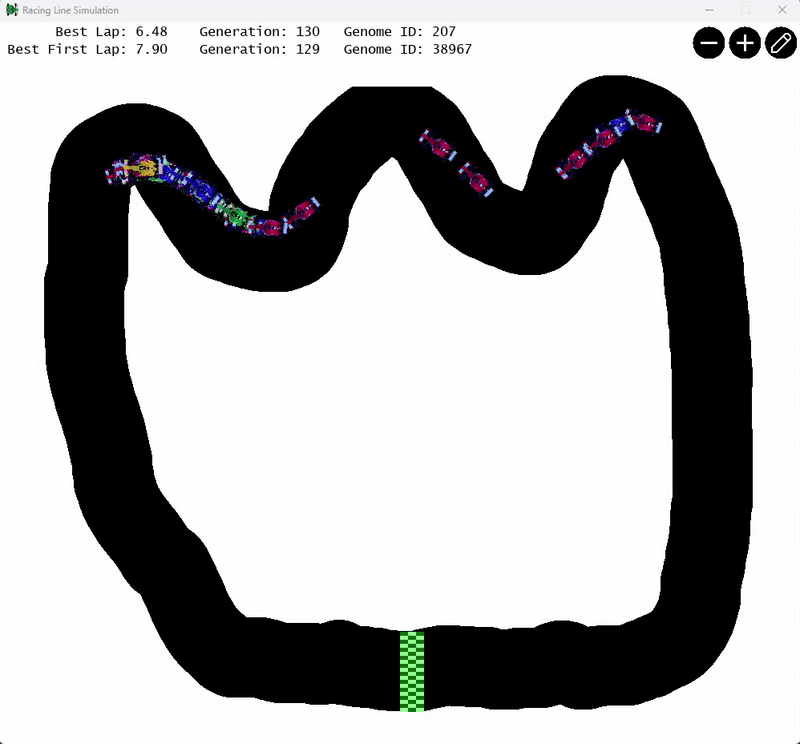Click the Best First Lap: 7.90 label

(x=90, y=49)
